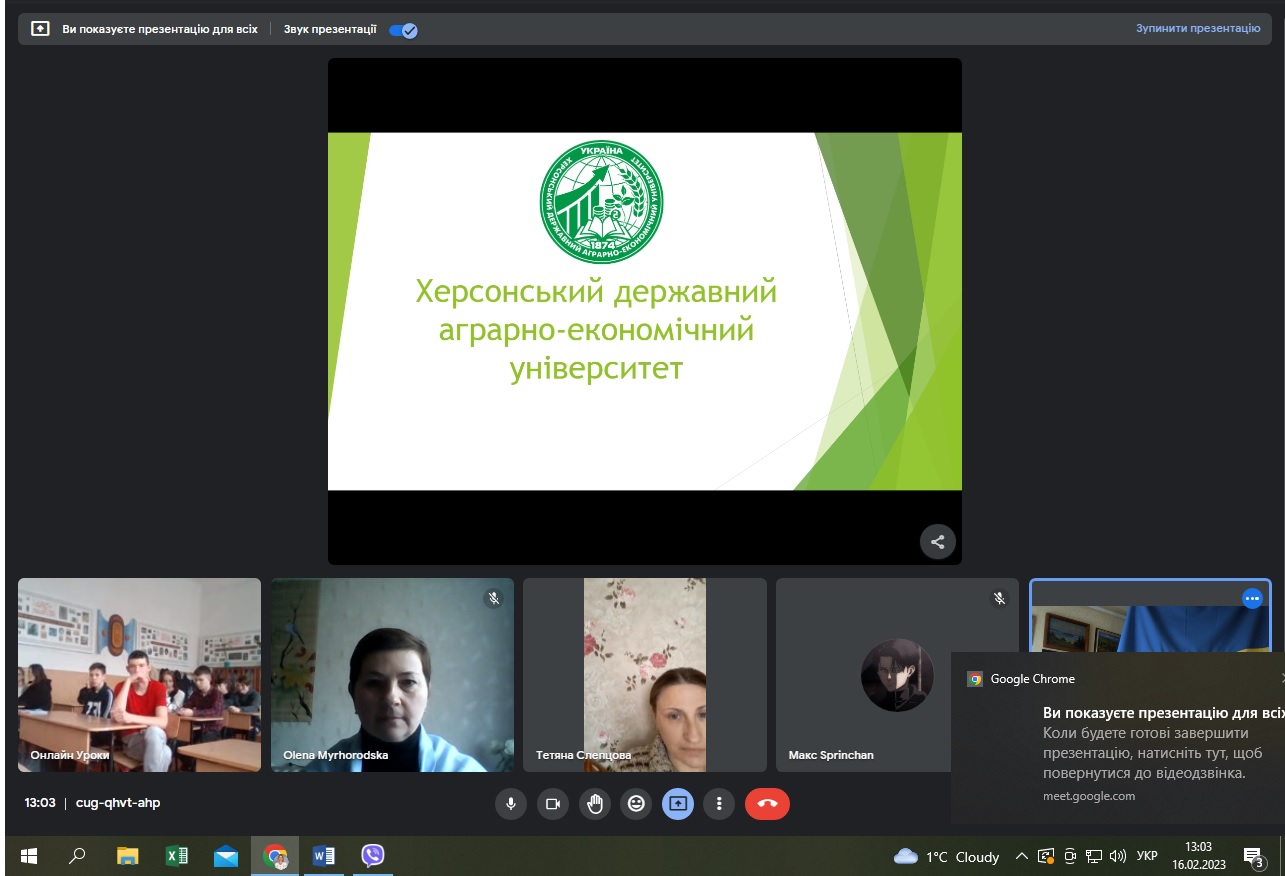Click the shared presentation slide
1285x876 pixels.
click(645, 311)
